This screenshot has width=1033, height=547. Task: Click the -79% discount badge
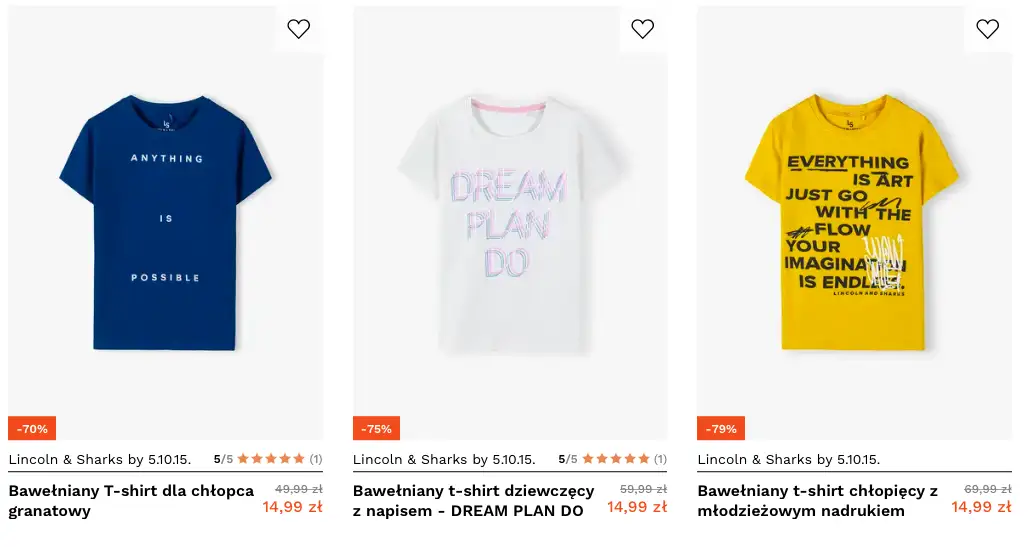[721, 429]
